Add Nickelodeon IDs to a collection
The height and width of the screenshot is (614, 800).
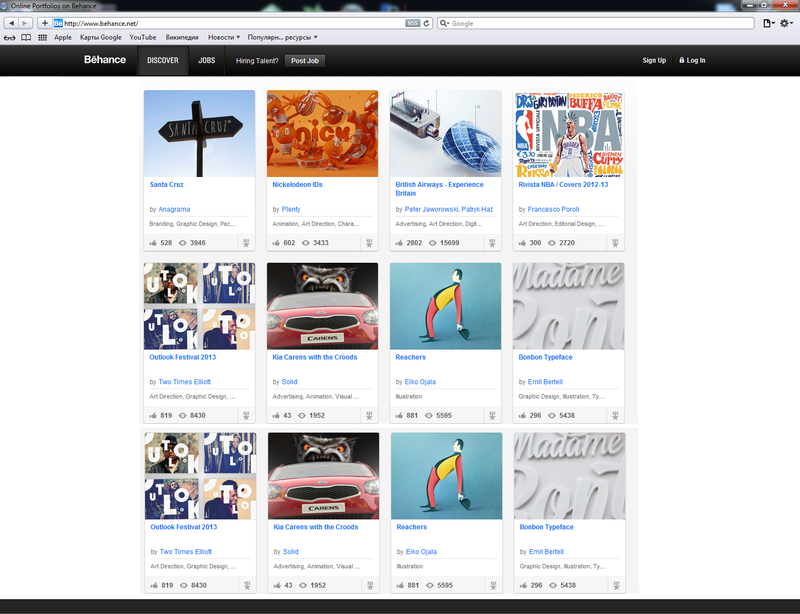369,243
